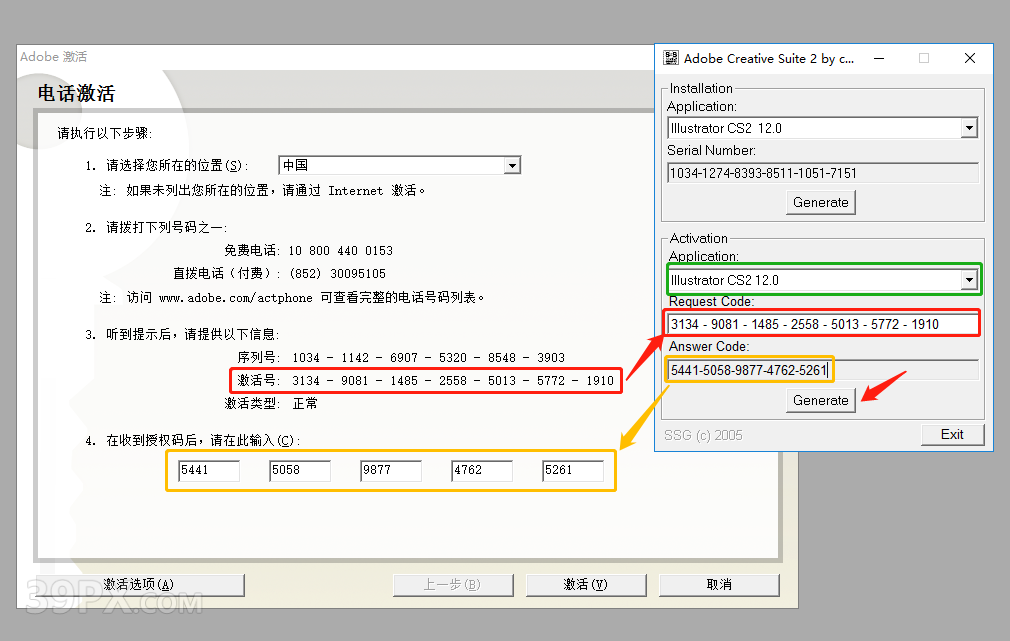Select the code box containing 4762
Image resolution: width=1010 pixels, height=641 pixels.
coord(481,470)
